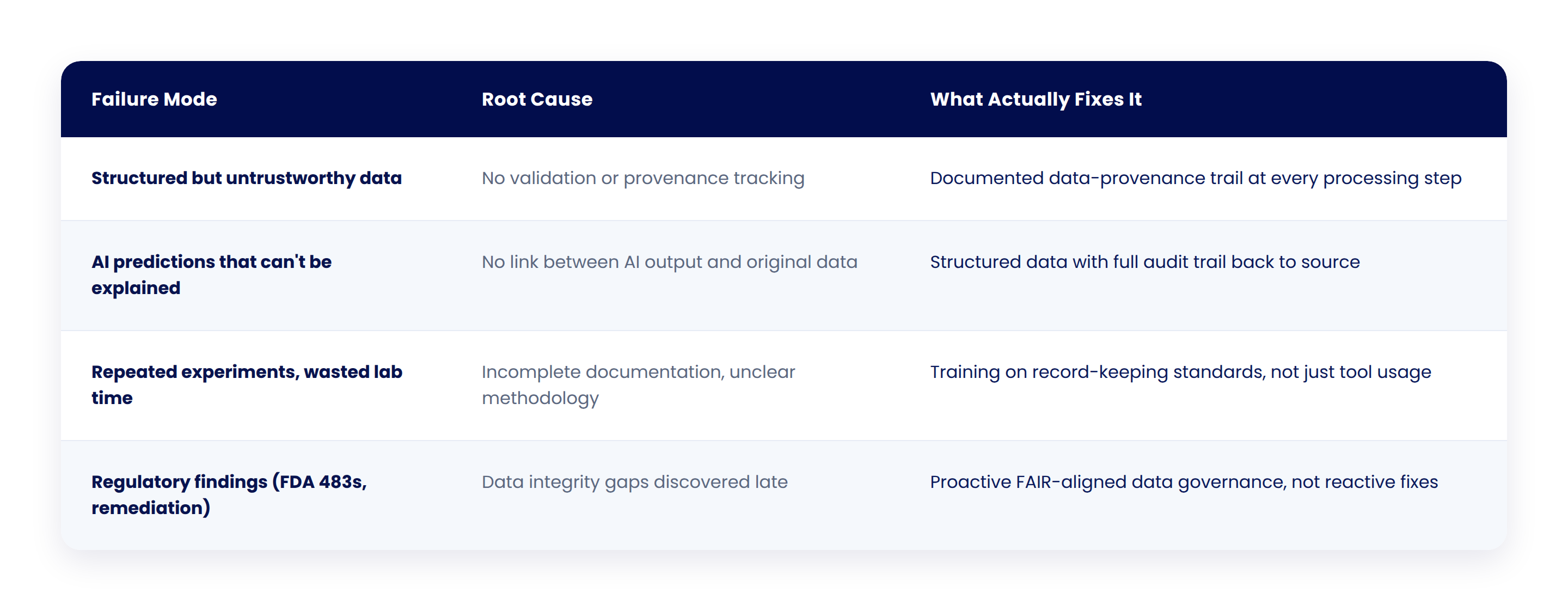Click Data integrity gaps discovered late

click(x=634, y=482)
